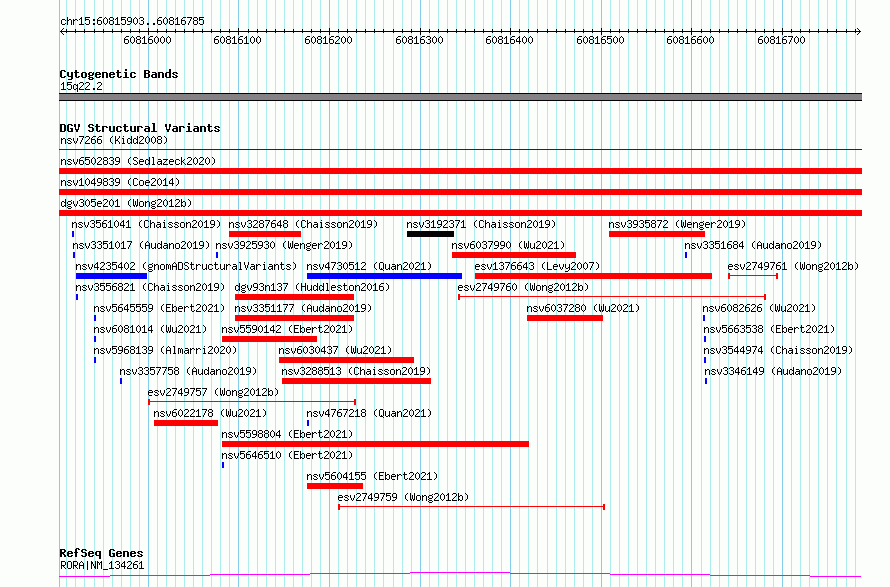Select the red bar under nsv6037990

[514, 255]
